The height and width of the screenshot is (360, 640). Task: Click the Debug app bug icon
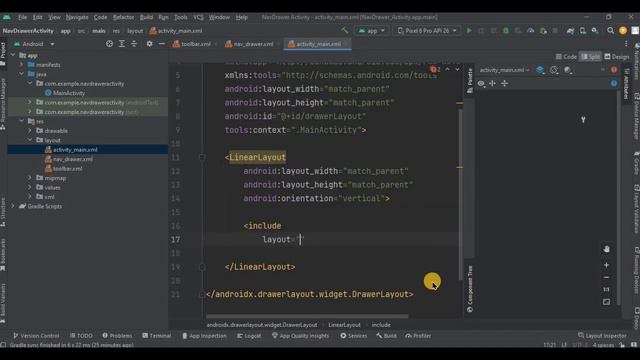[x=506, y=31]
